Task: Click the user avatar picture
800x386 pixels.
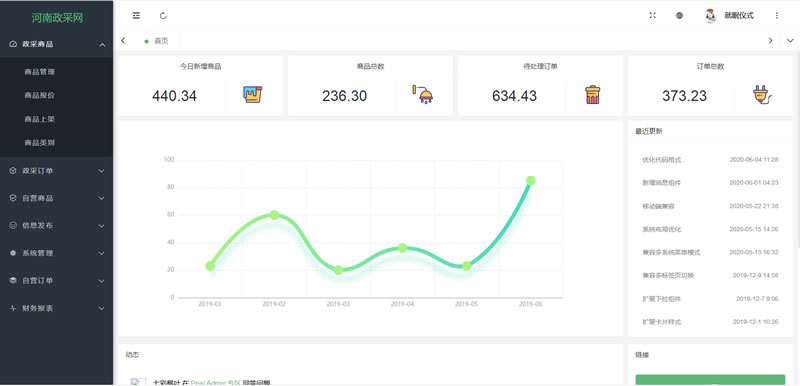Action: click(x=710, y=15)
